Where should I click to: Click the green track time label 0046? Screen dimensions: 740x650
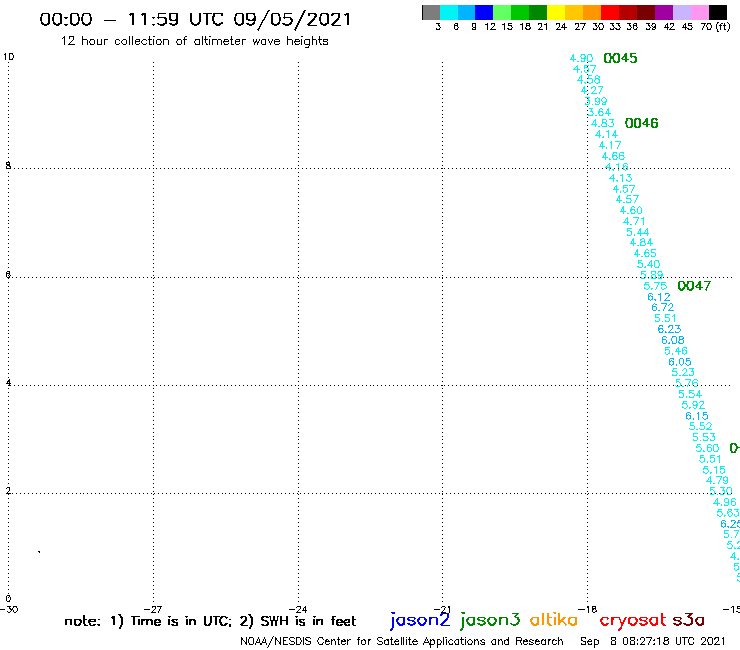coord(641,123)
